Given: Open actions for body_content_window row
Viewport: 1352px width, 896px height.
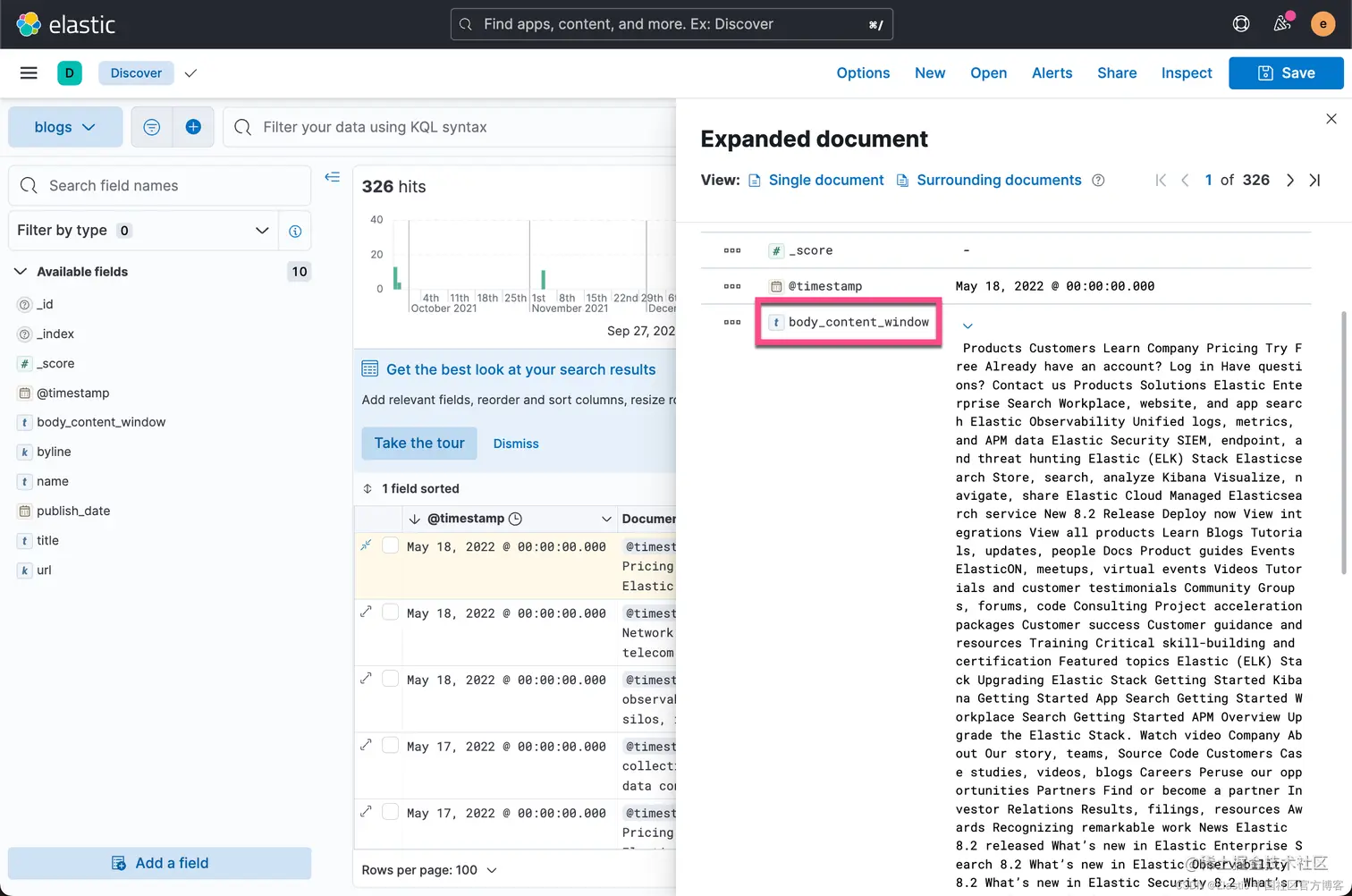Looking at the screenshot, I should (732, 322).
